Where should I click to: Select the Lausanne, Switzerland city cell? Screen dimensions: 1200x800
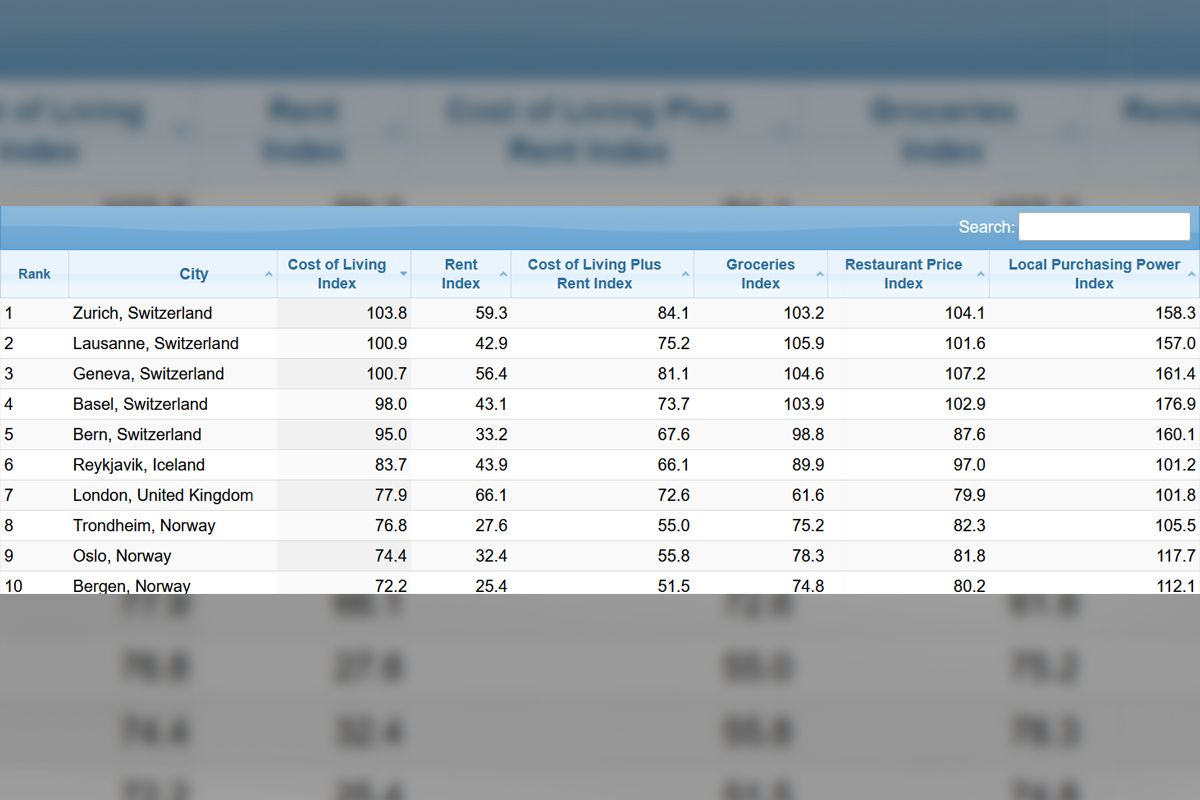tap(155, 343)
